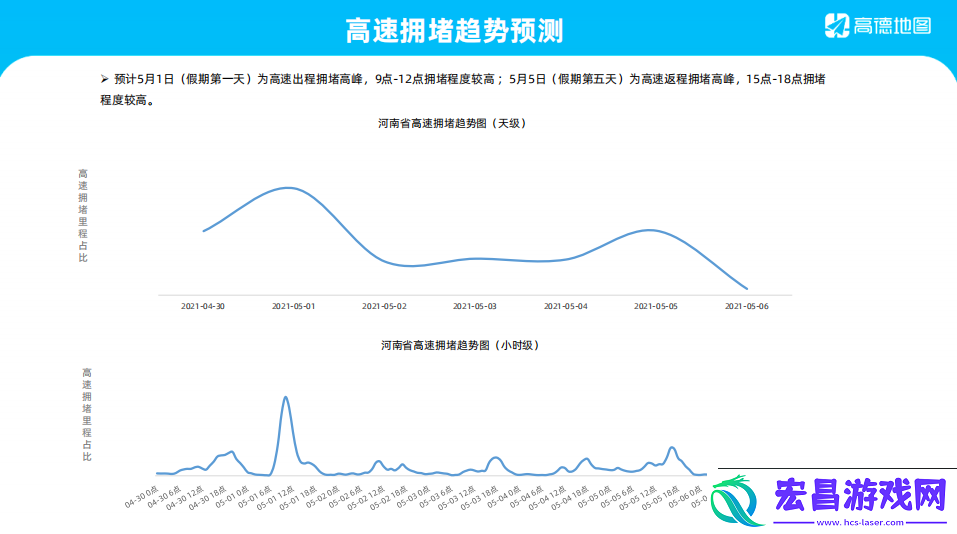The height and width of the screenshot is (534, 957).
Task: Select the forecast summary line starting 预计5月1日
Action: click(x=469, y=79)
